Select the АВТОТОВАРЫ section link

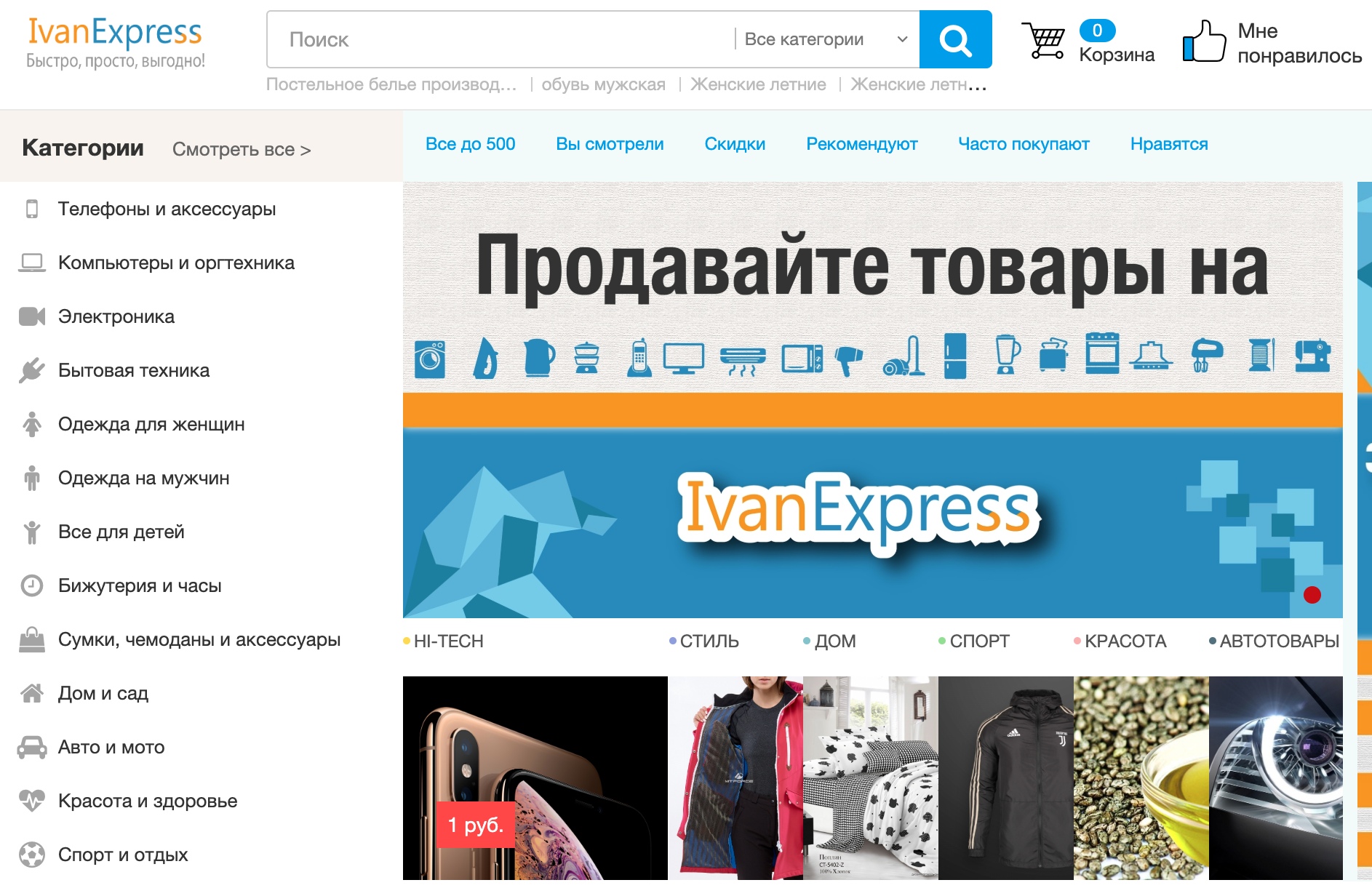[1274, 641]
